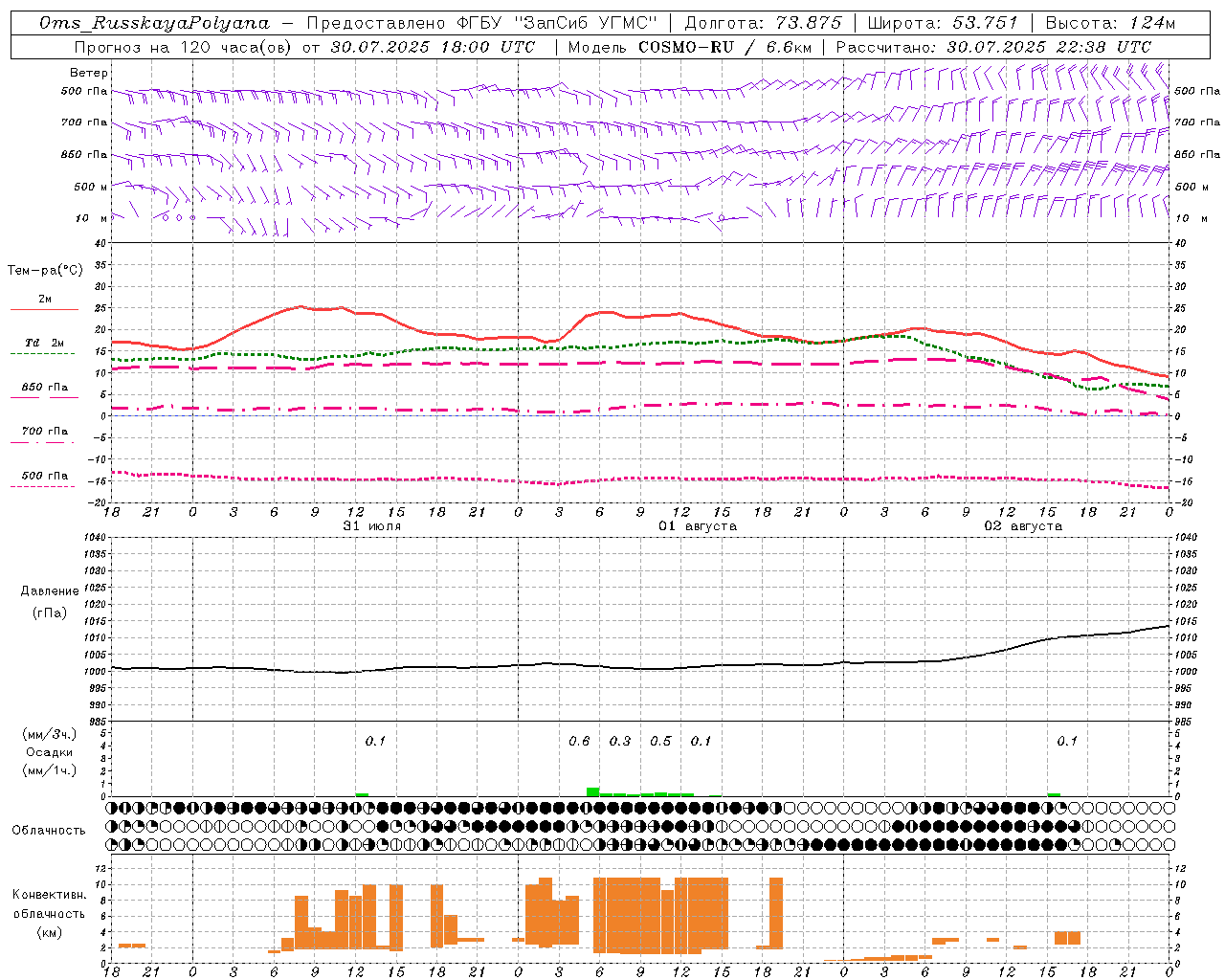Click the "Облачность" cloud cover row label

pos(49,831)
